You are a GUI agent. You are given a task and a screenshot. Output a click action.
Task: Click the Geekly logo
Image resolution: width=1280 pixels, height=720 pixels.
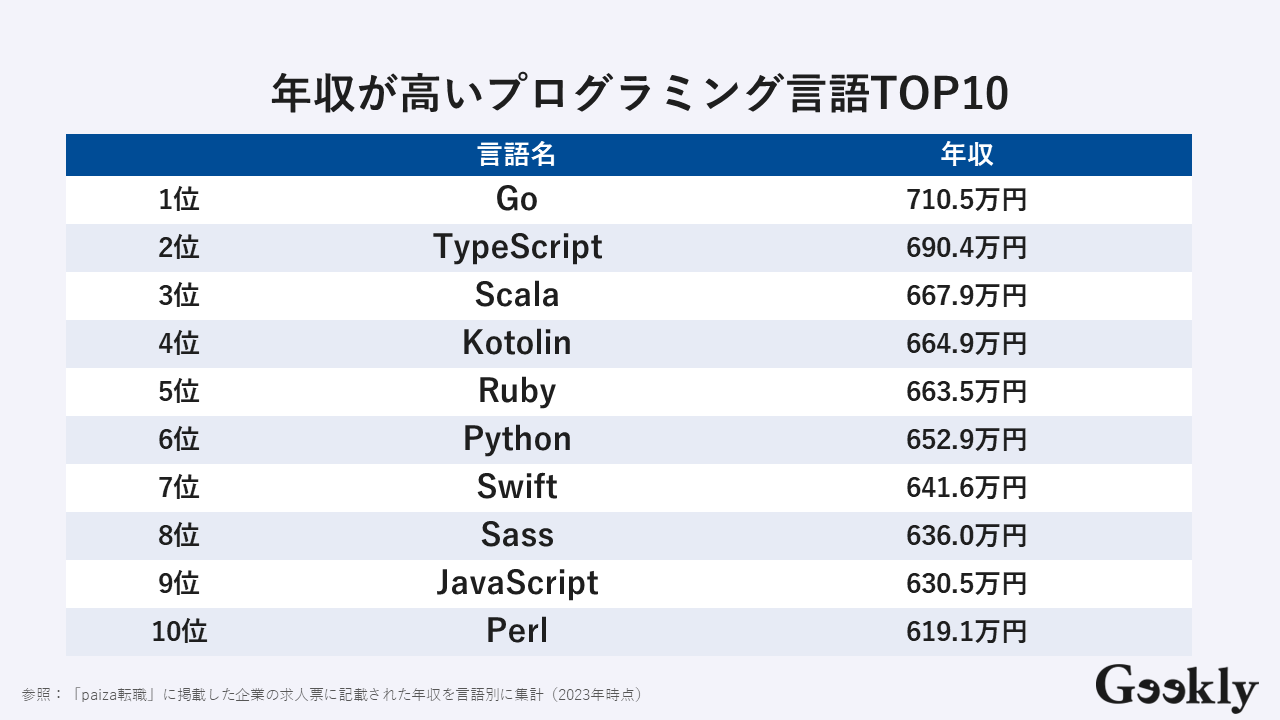pyautogui.click(x=1176, y=688)
